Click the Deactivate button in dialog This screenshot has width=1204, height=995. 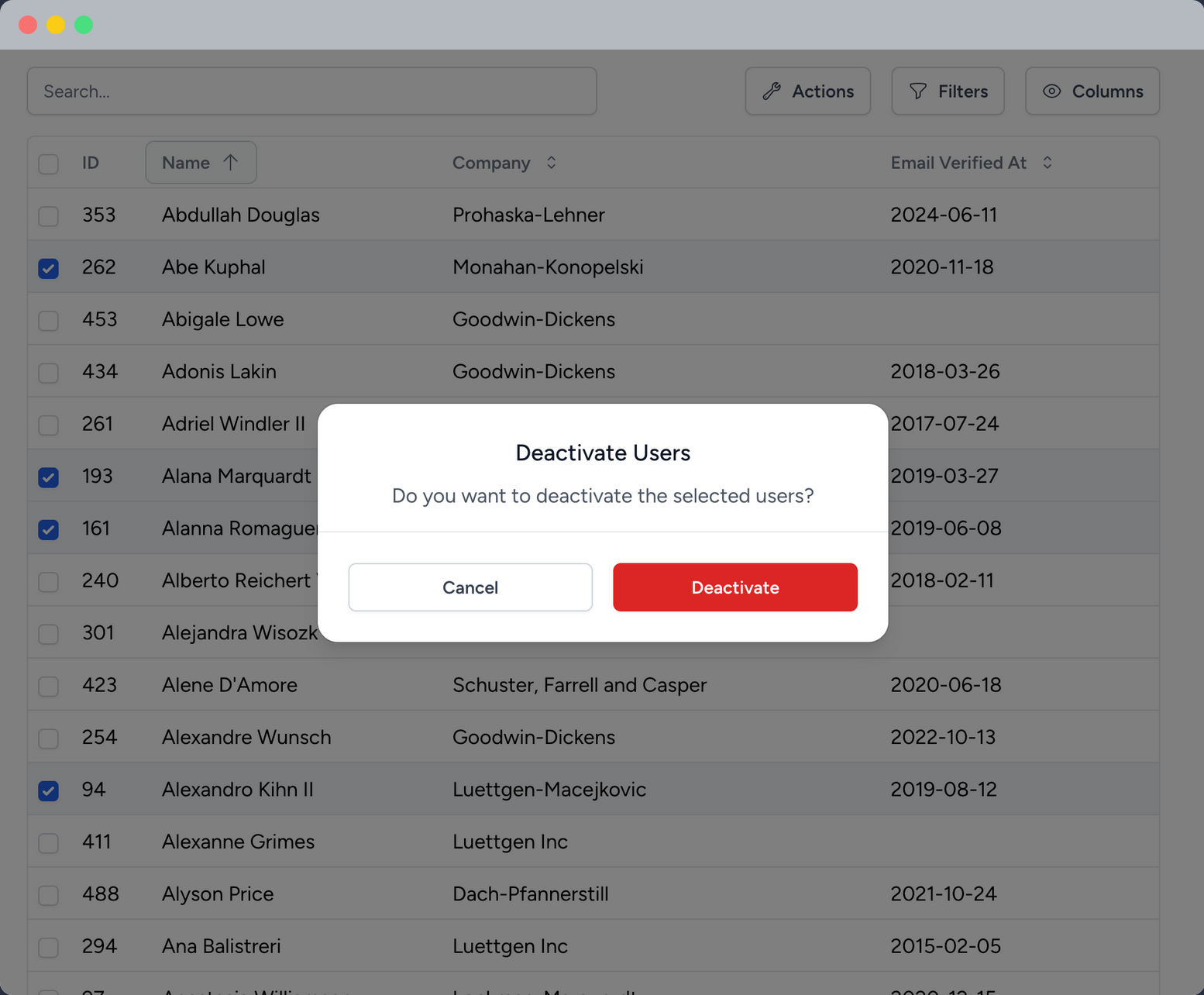tap(734, 587)
